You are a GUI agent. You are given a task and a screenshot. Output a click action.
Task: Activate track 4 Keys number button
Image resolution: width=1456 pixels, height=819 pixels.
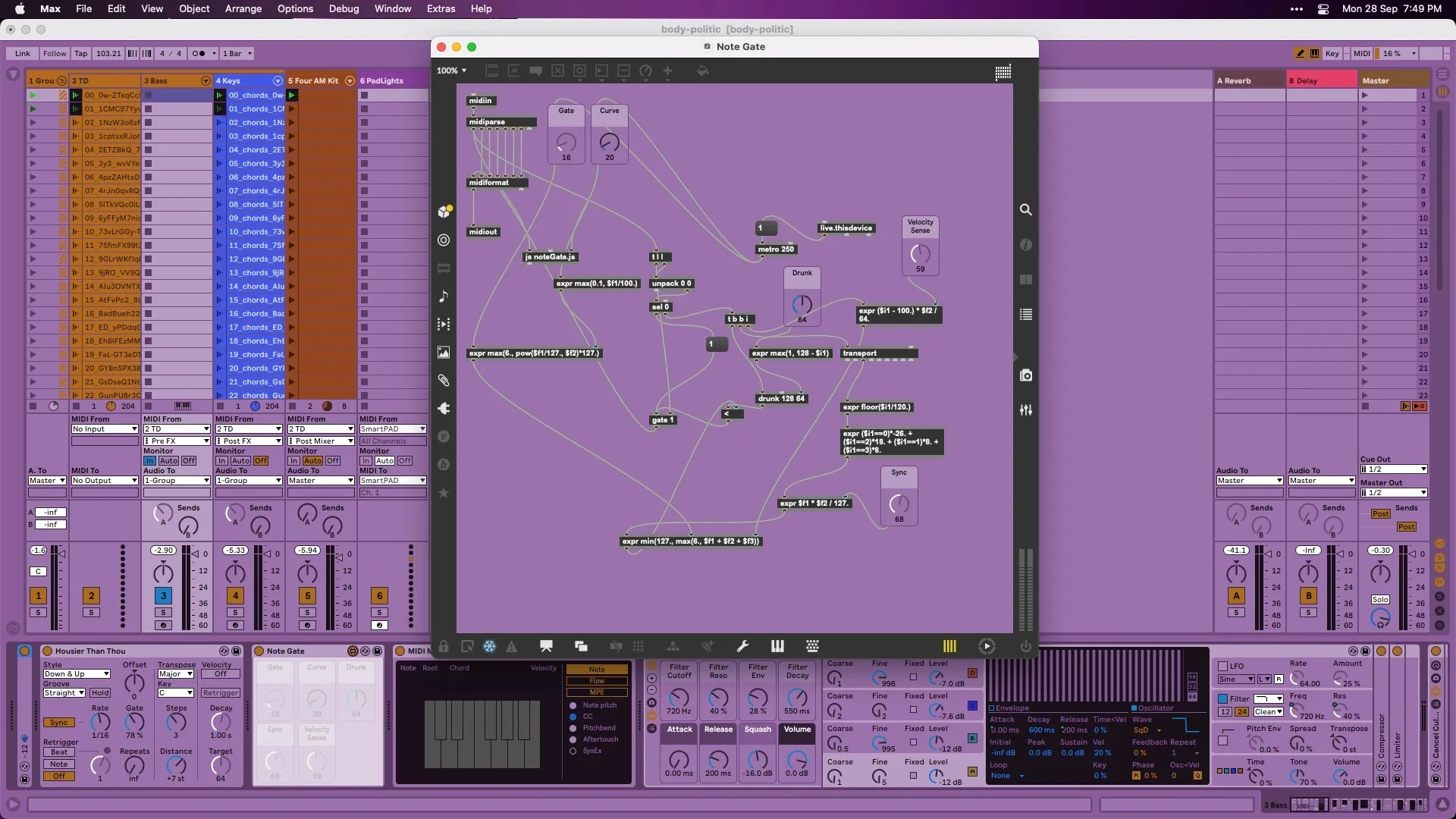235,595
